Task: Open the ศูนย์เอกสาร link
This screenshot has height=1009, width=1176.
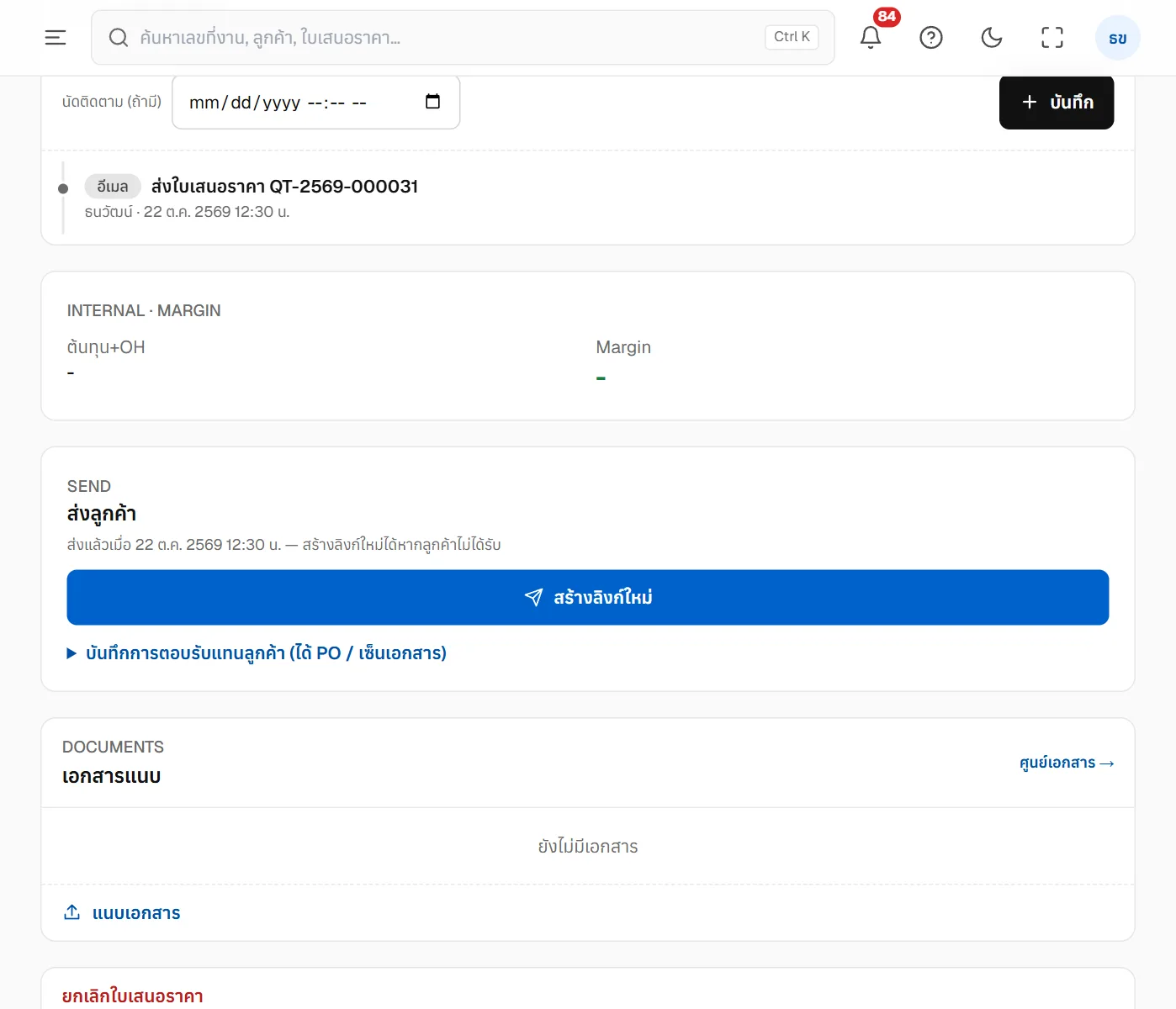Action: [1067, 763]
